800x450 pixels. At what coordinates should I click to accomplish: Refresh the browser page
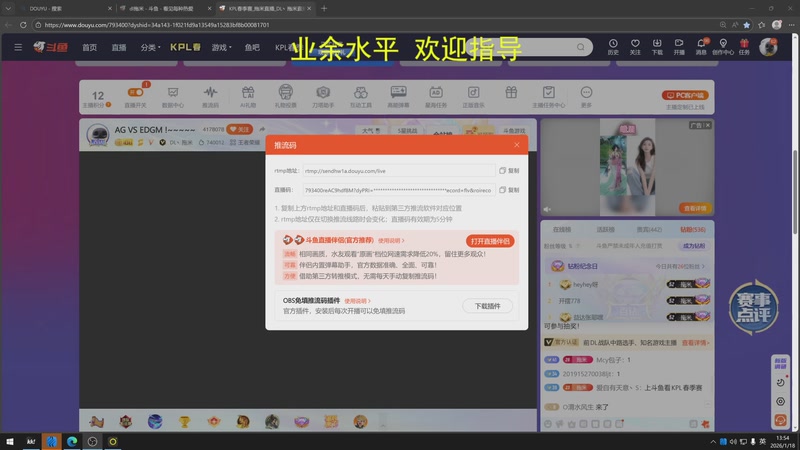(23, 24)
